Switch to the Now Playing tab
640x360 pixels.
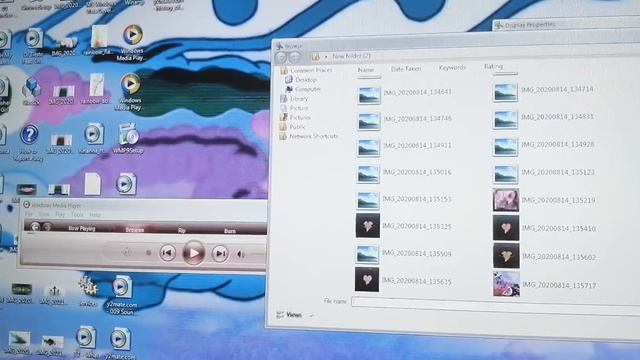click(82, 229)
